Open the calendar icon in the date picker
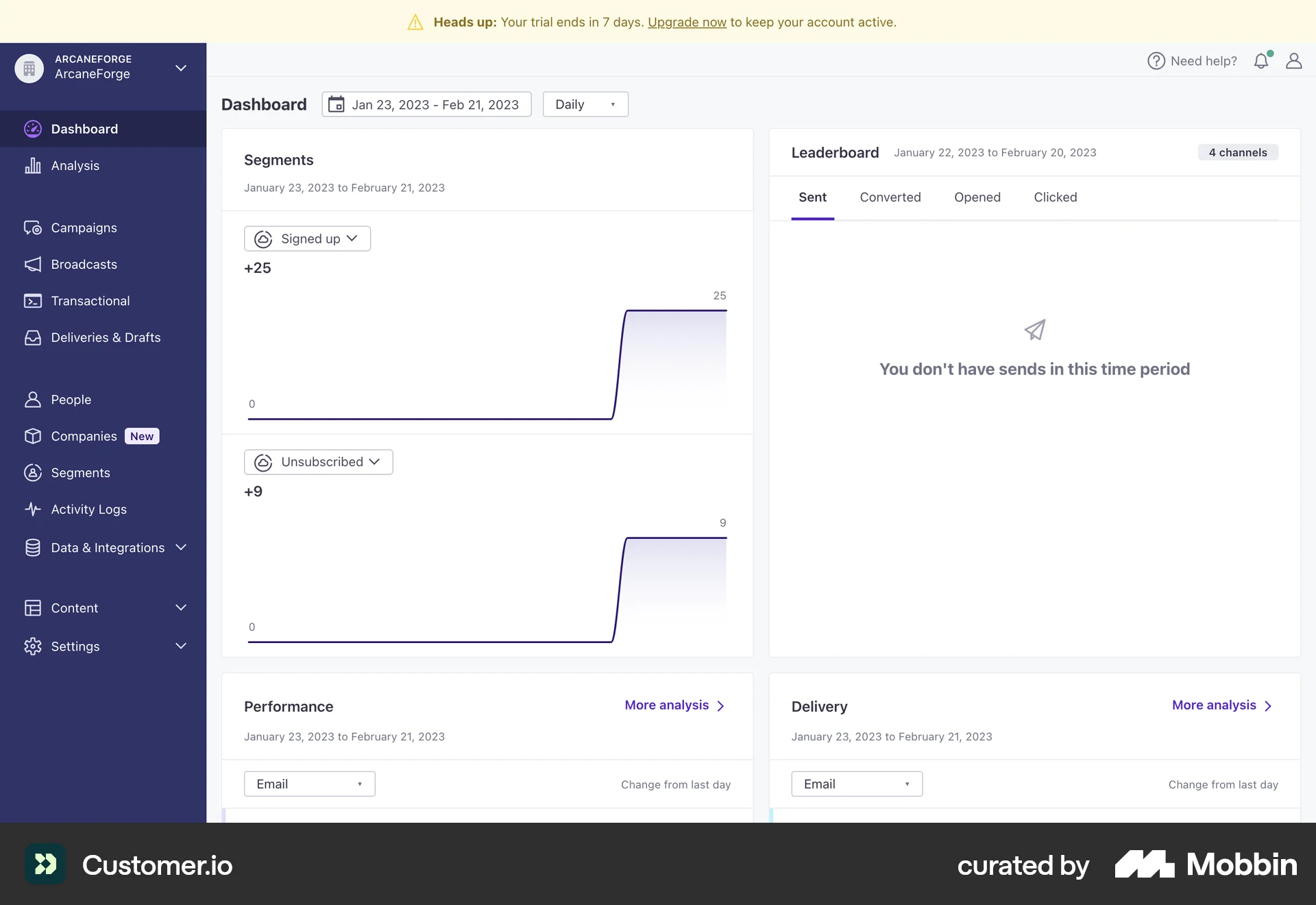The height and width of the screenshot is (905, 1316). click(337, 104)
